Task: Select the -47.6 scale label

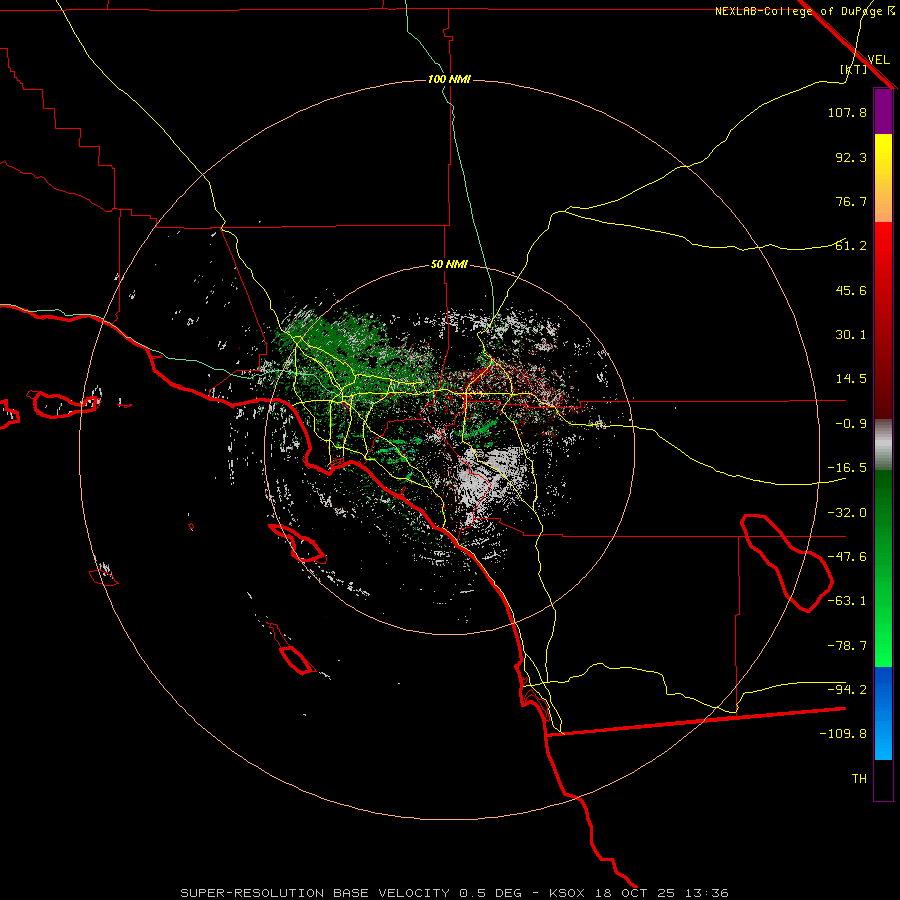Action: (x=847, y=557)
